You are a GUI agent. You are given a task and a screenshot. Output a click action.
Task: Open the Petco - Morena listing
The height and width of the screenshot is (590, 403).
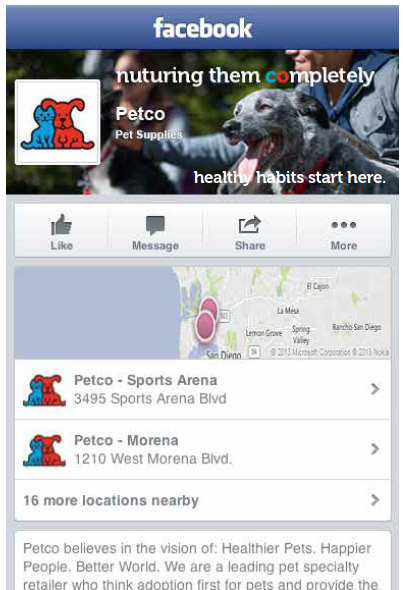(x=202, y=450)
